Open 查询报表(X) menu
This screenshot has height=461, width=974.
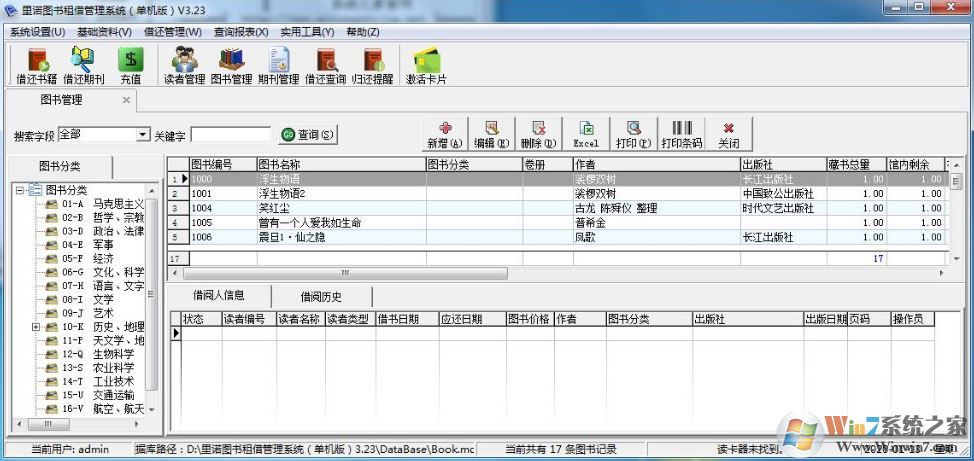pos(241,32)
